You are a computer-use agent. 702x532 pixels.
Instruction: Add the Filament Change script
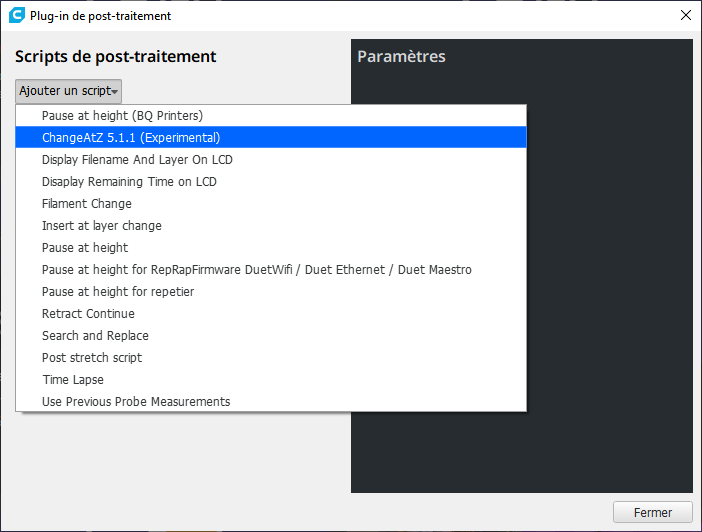pyautogui.click(x=86, y=204)
